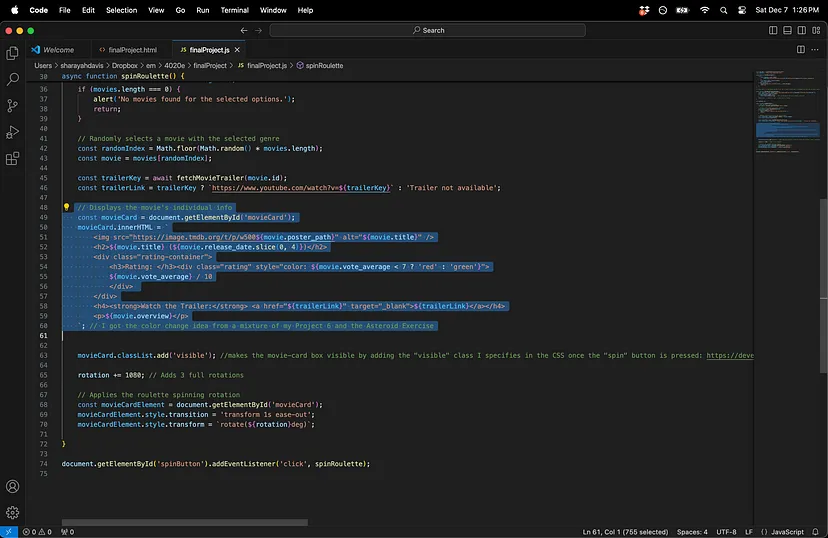Switch to the finalProject.html tab
This screenshot has width=828, height=538.
[132, 49]
